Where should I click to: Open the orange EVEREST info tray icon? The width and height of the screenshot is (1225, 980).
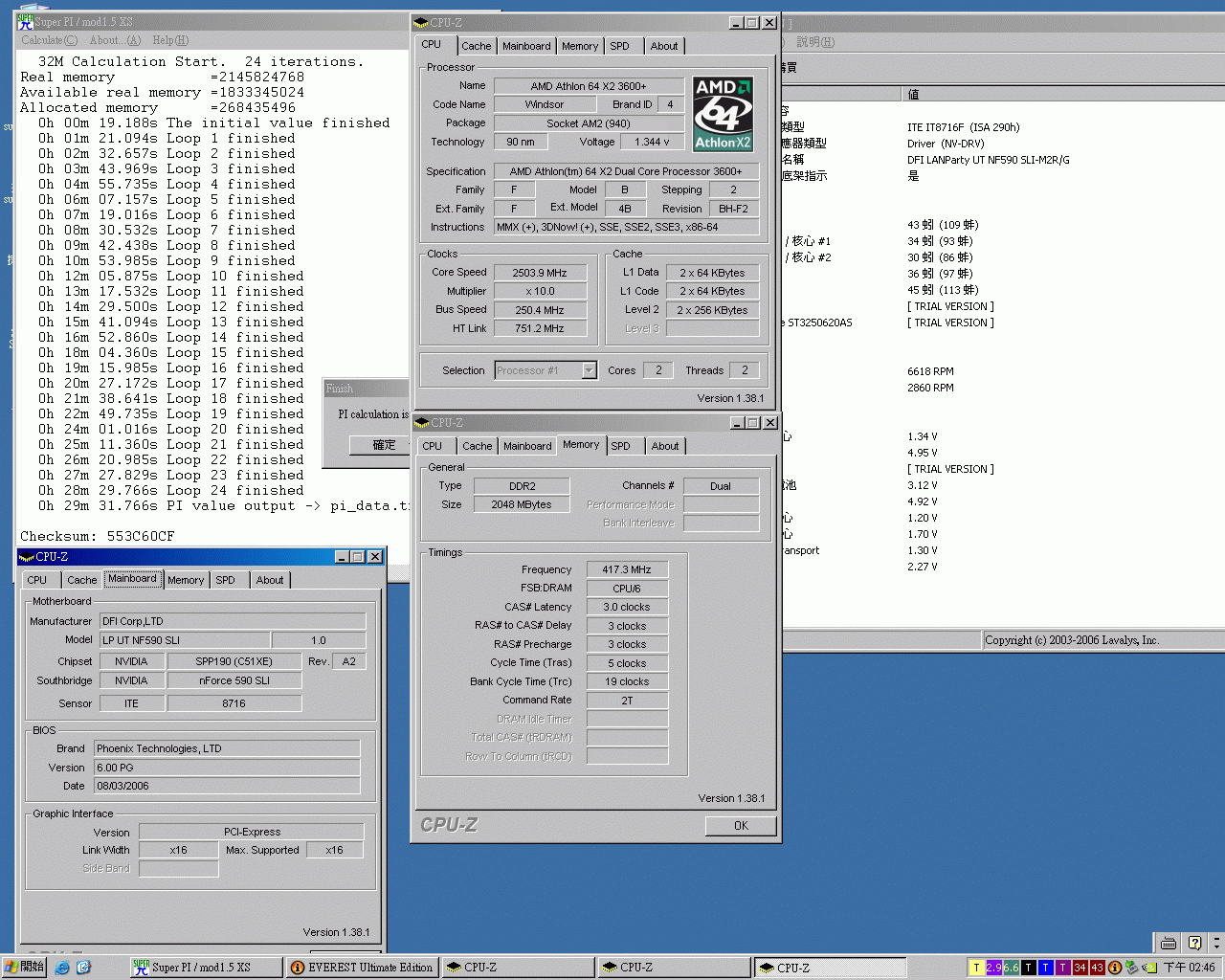1114,968
